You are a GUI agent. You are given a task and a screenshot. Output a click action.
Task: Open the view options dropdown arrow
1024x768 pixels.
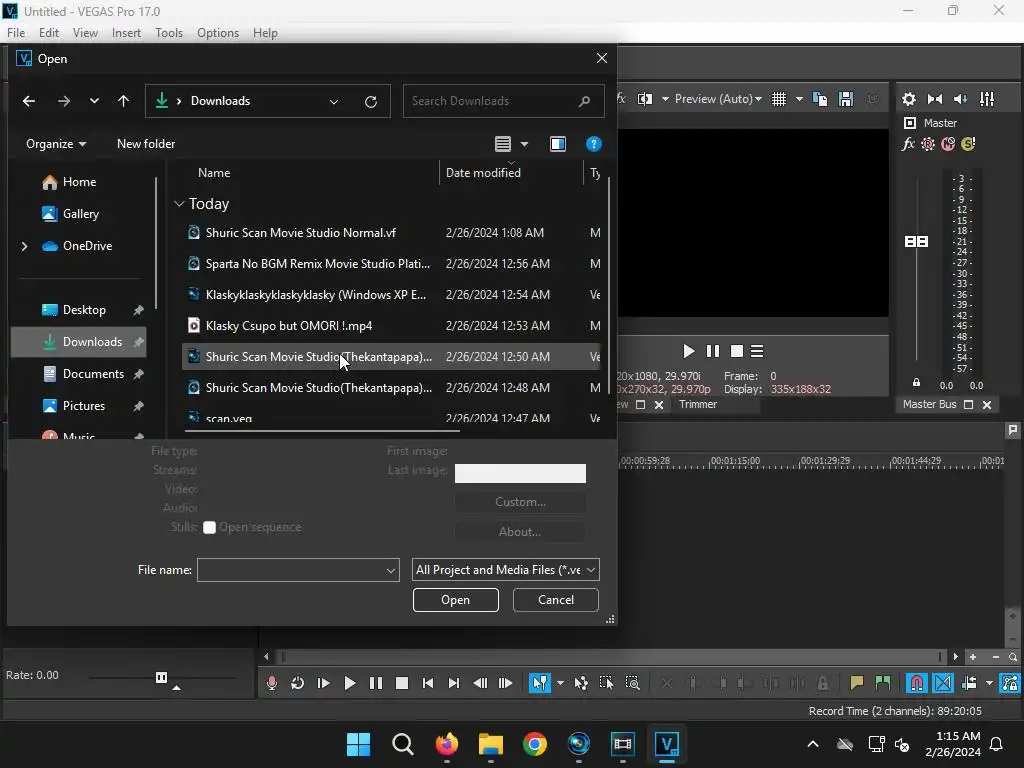(524, 144)
